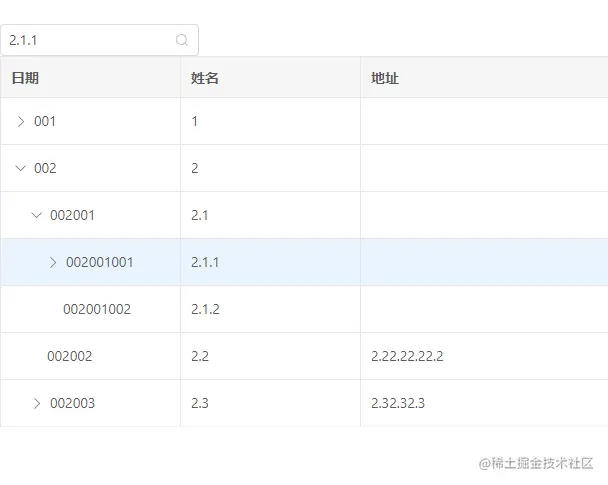Click the address cell 2.22.22.22.2

pos(484,356)
